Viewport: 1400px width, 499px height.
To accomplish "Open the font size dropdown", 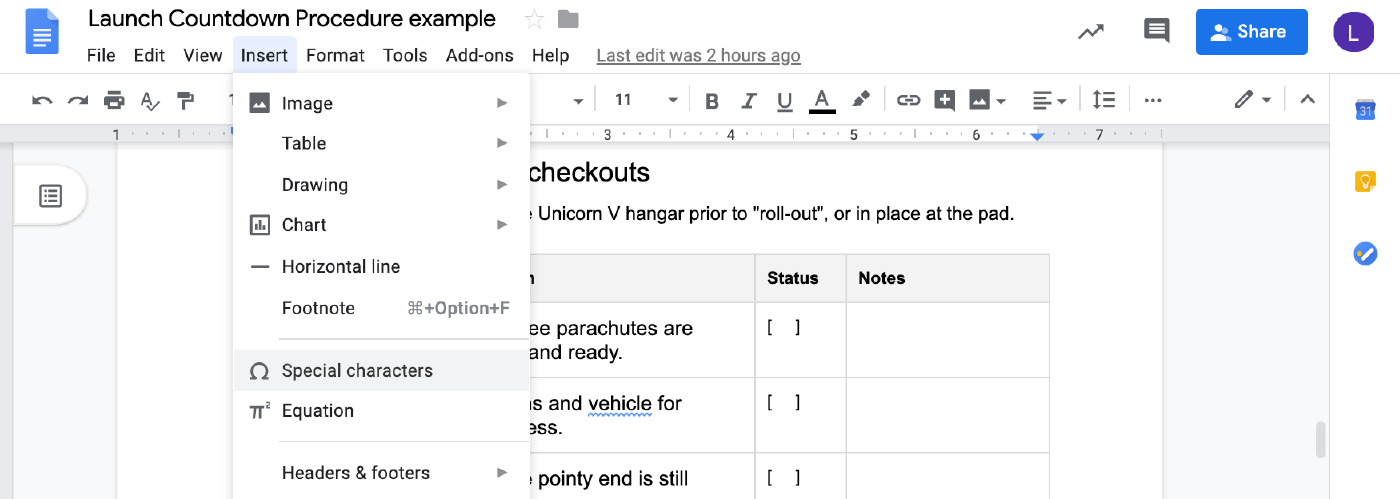I will pos(646,100).
